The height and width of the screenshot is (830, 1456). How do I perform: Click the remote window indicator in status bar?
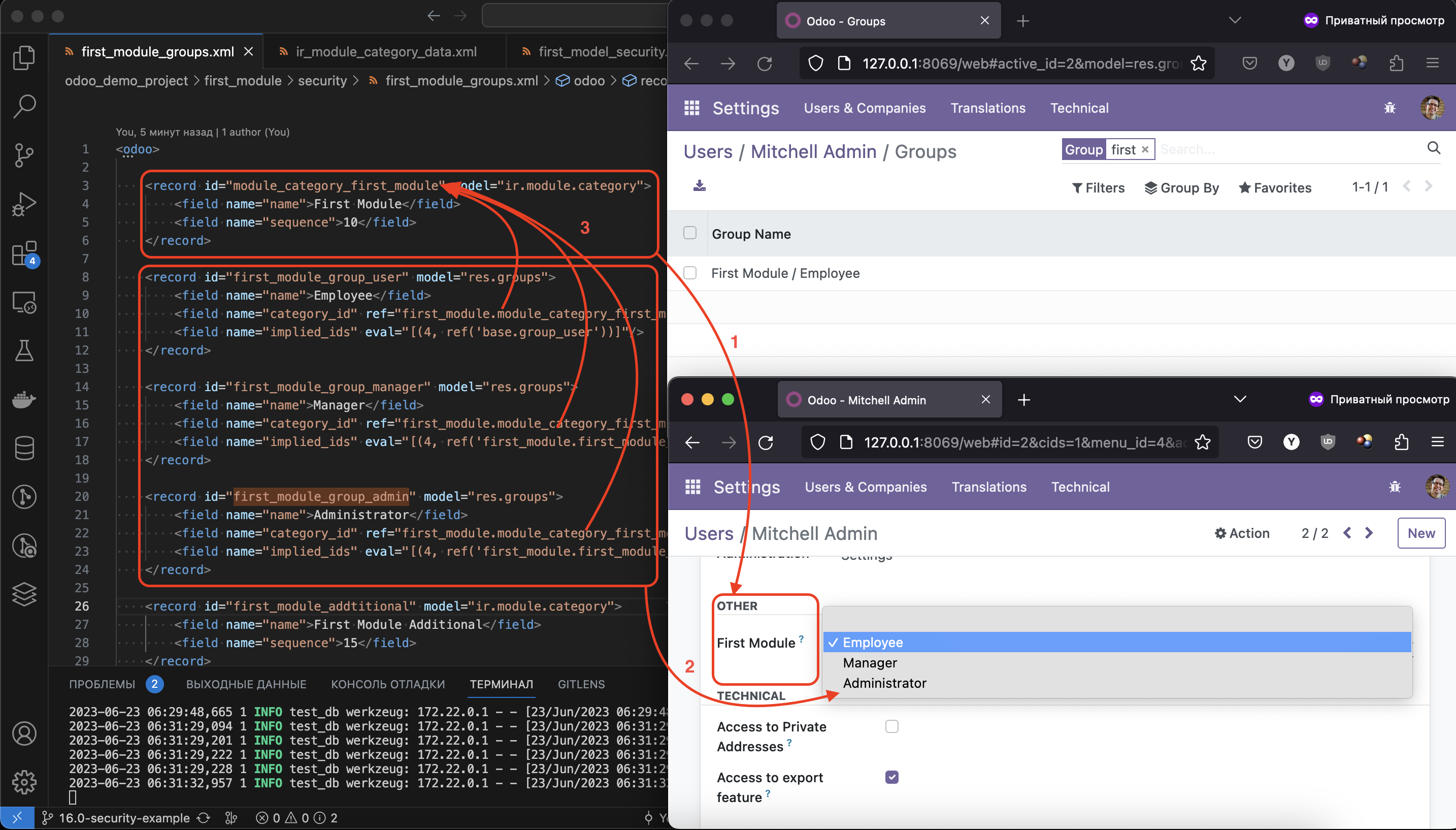[17, 817]
